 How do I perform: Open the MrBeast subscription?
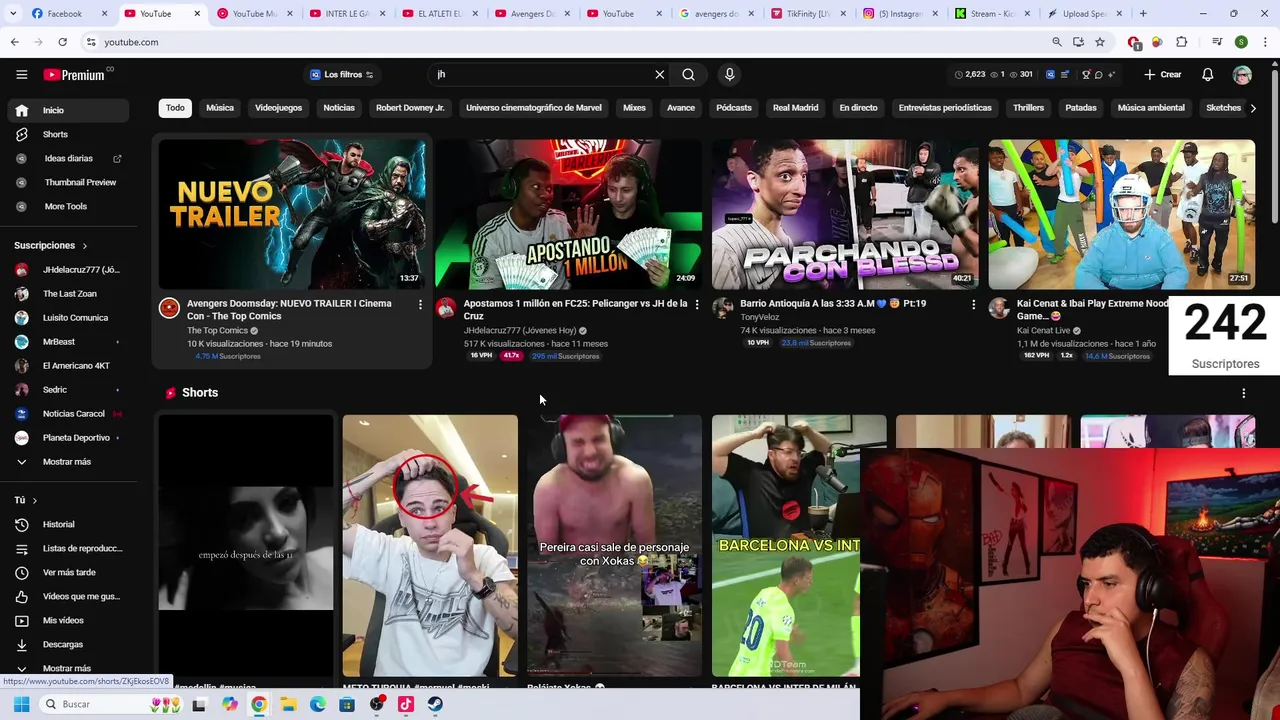click(x=68, y=342)
